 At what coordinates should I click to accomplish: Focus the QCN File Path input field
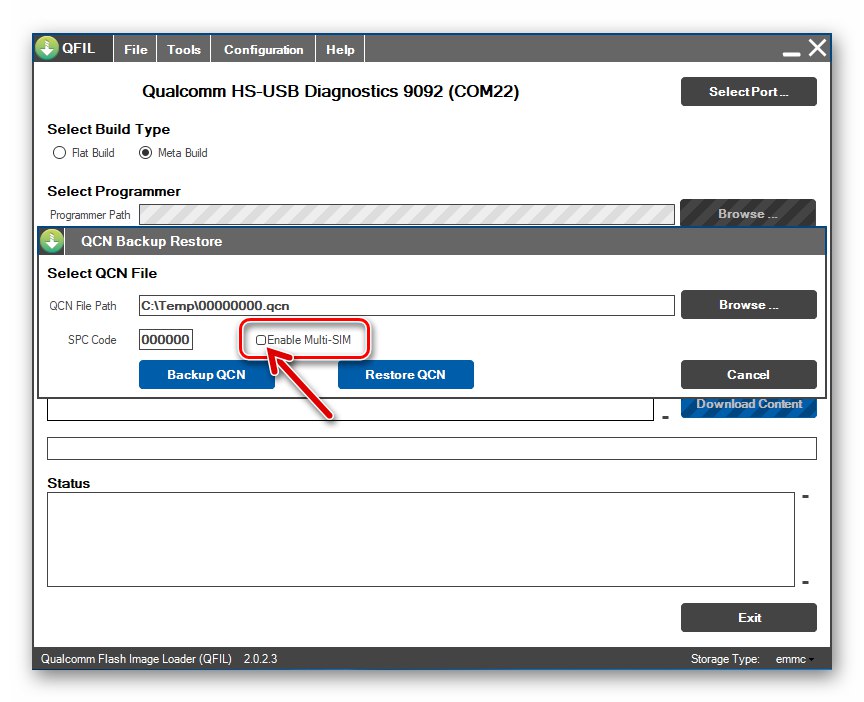[x=407, y=305]
